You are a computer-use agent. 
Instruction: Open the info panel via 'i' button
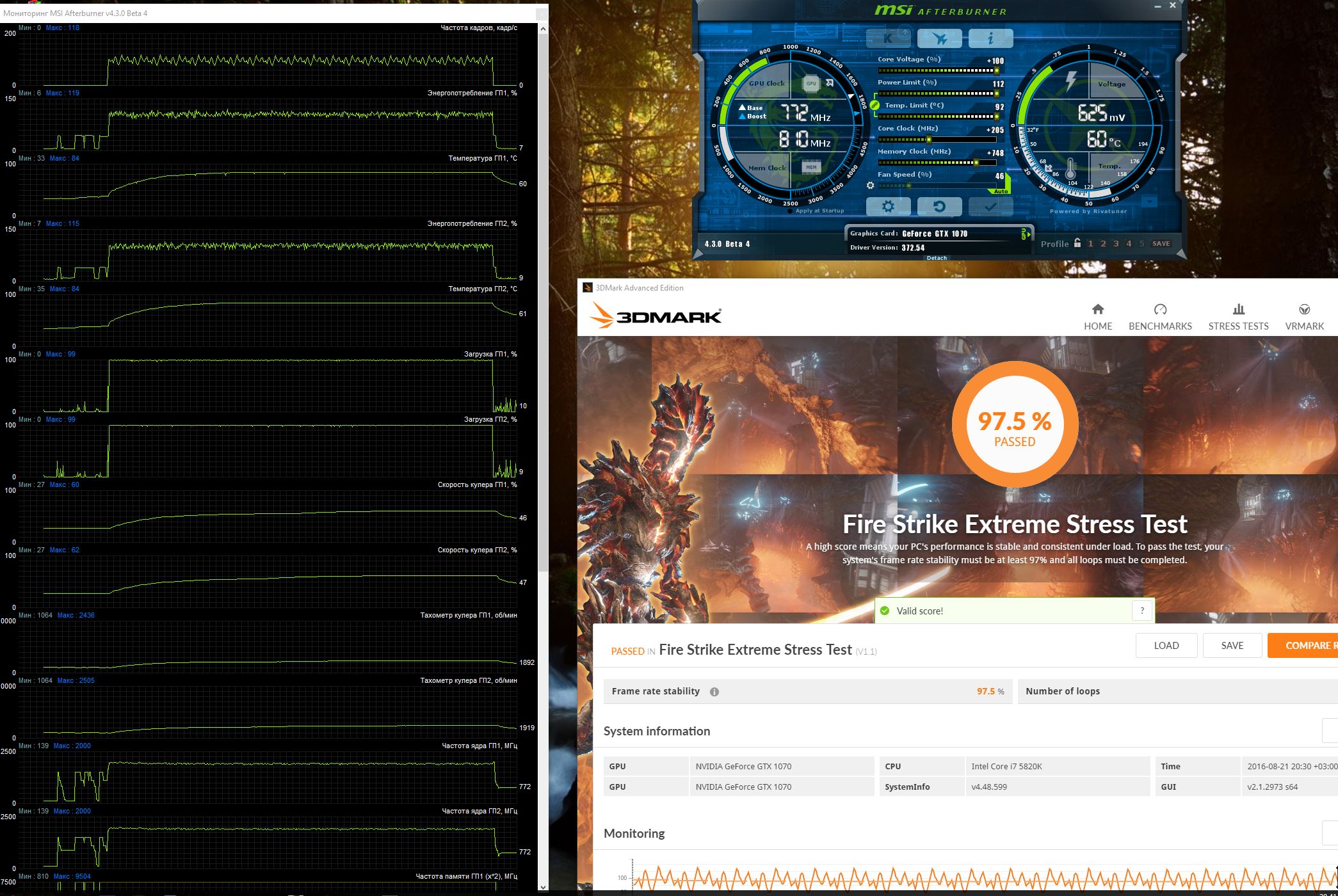[990, 38]
